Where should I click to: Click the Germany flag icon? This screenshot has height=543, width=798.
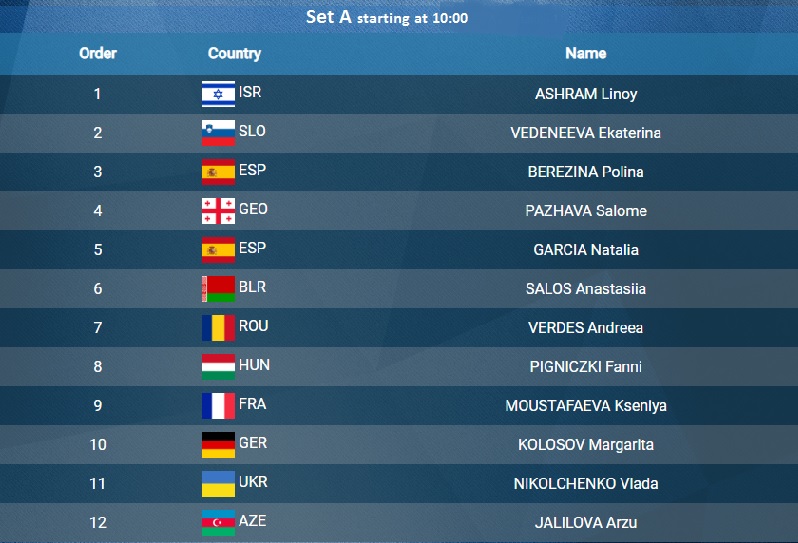tap(218, 445)
